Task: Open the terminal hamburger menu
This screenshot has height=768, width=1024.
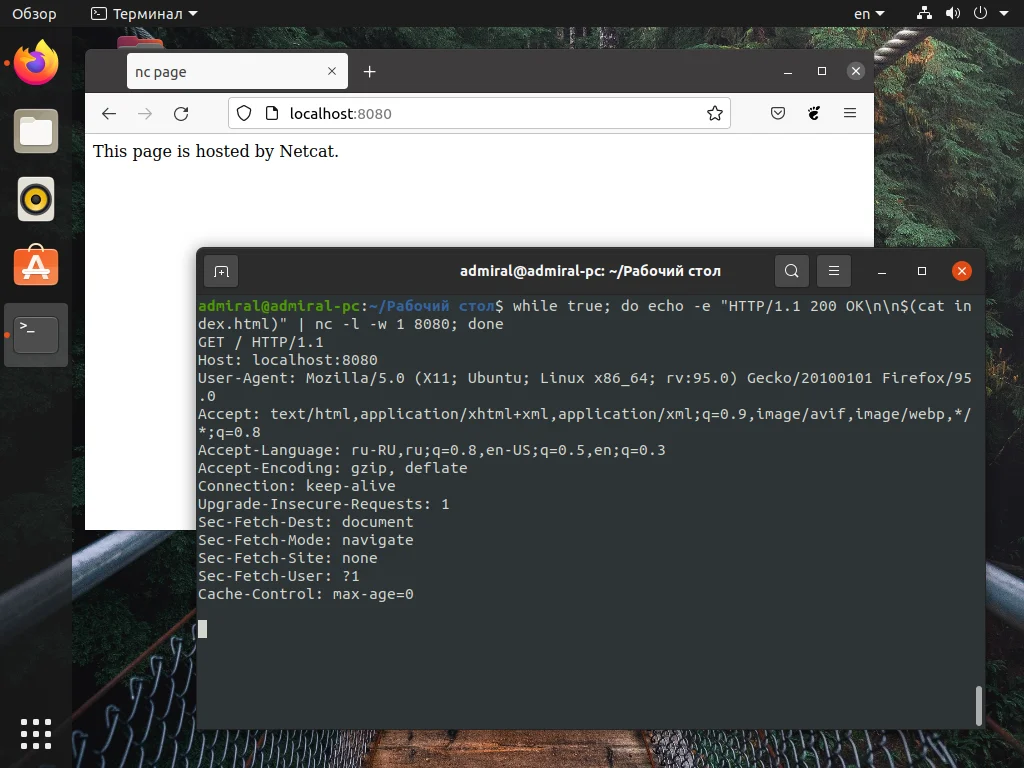Action: click(833, 271)
